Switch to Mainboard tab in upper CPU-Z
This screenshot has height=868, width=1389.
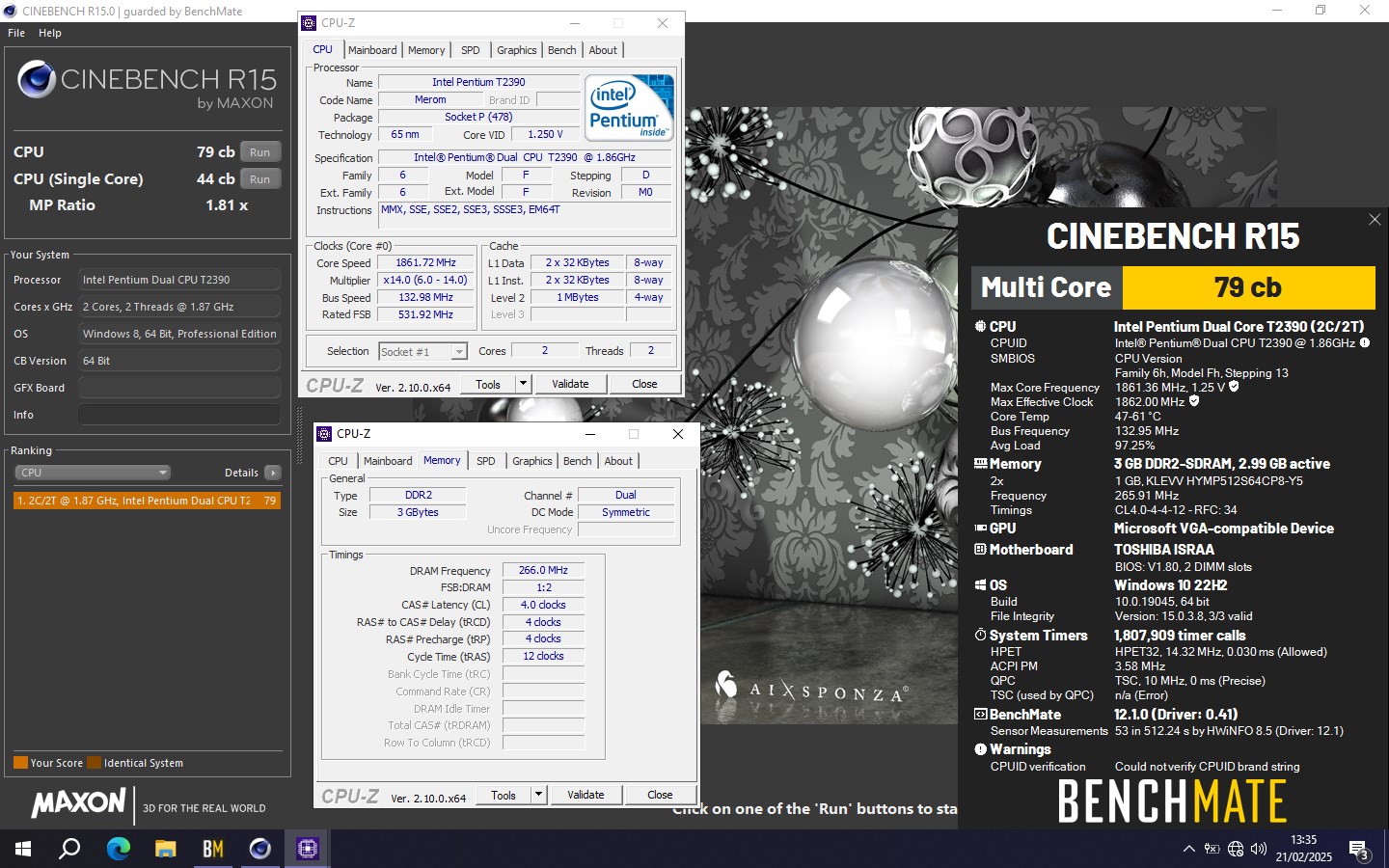click(x=372, y=50)
